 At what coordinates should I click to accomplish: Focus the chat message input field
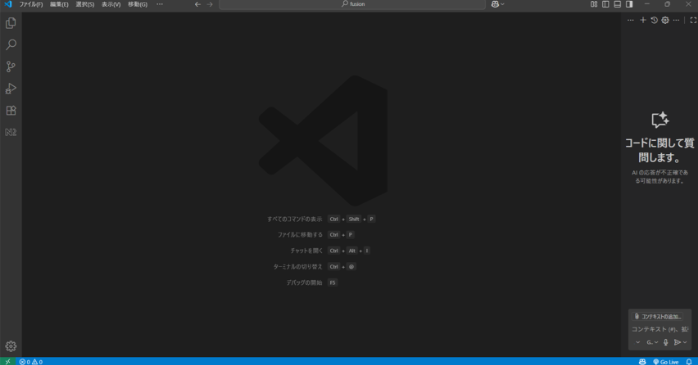(x=660, y=329)
